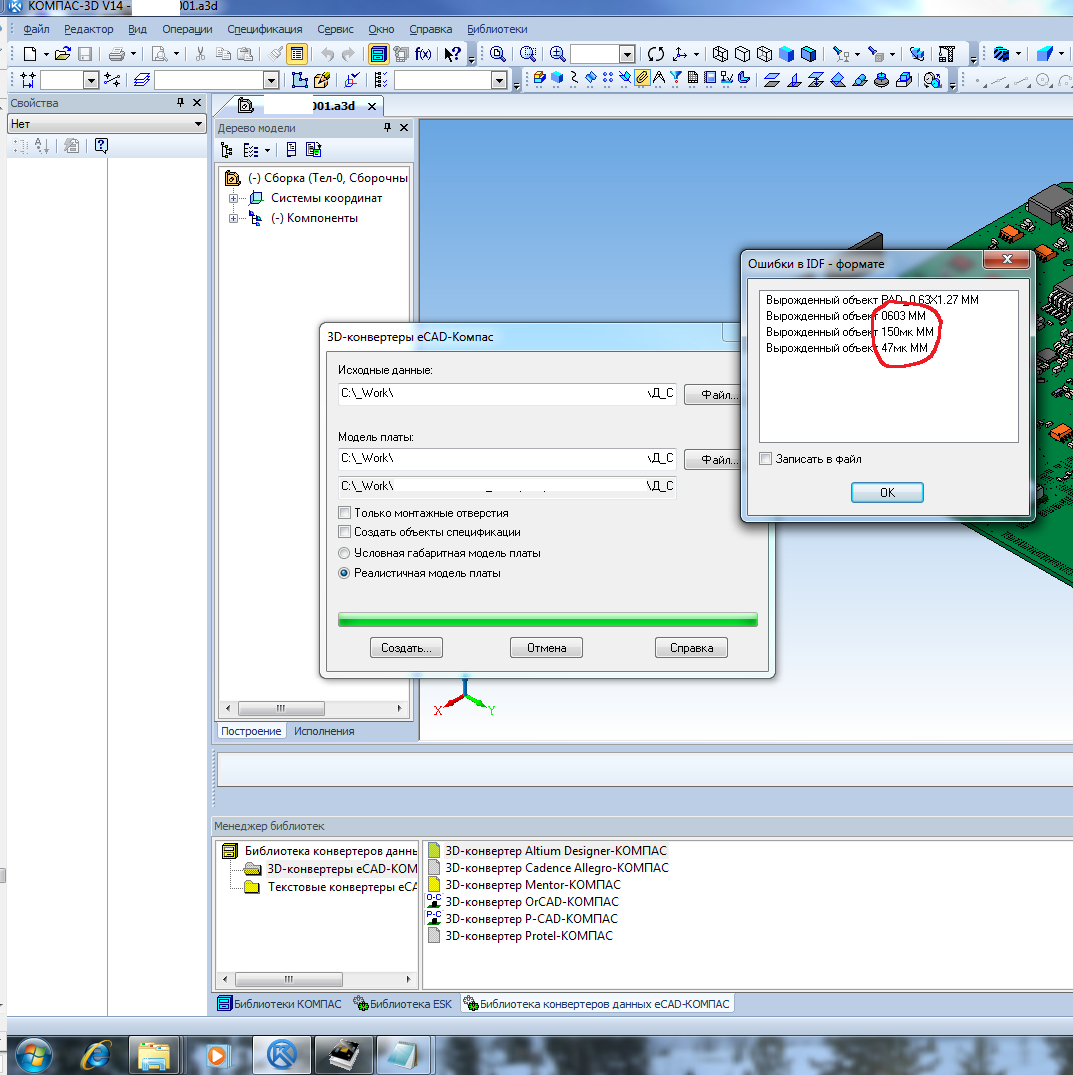1073x1075 pixels.
Task: Activate the What's This help cursor icon
Action: click(452, 53)
